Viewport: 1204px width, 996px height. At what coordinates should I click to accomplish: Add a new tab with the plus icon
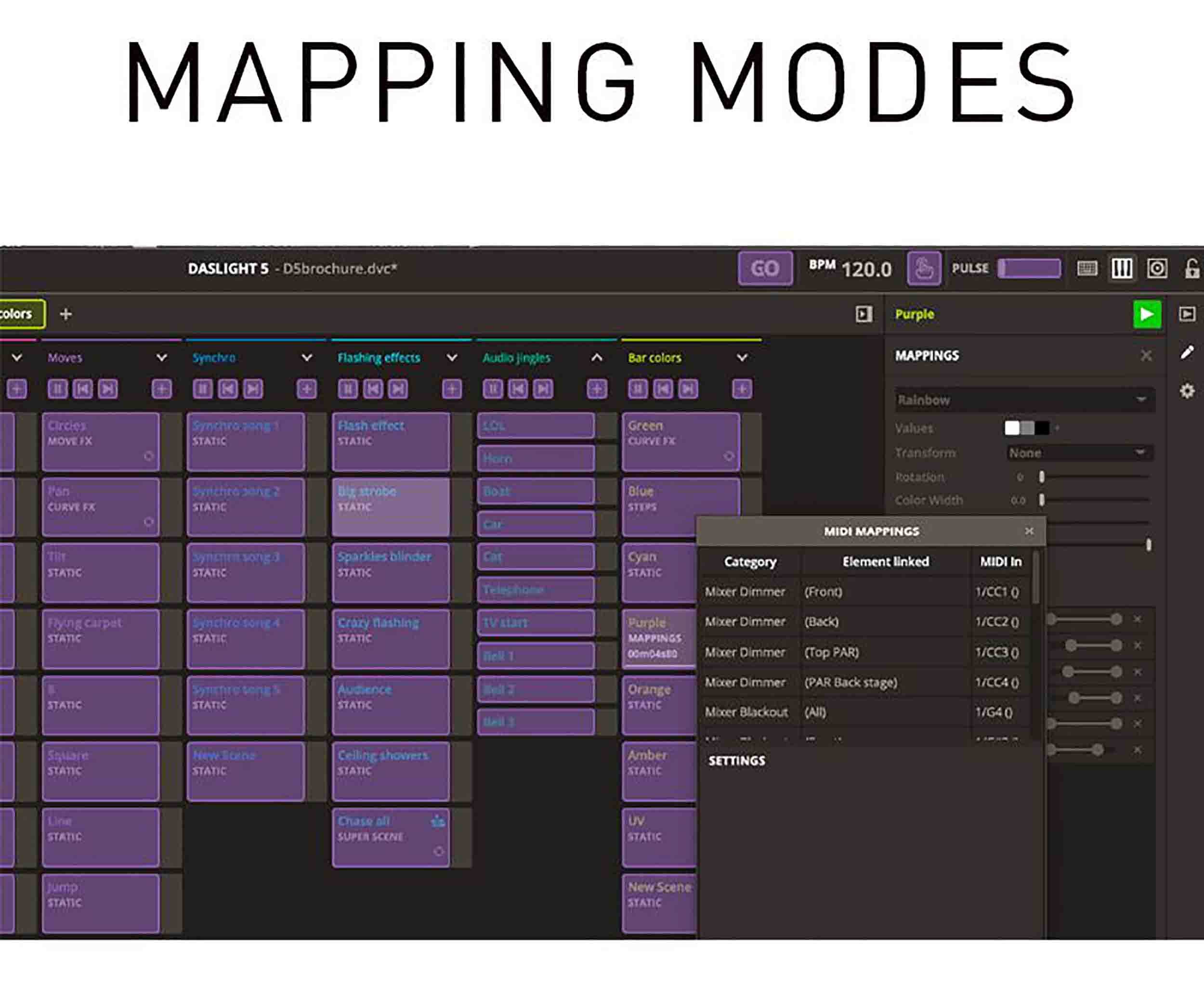[66, 314]
